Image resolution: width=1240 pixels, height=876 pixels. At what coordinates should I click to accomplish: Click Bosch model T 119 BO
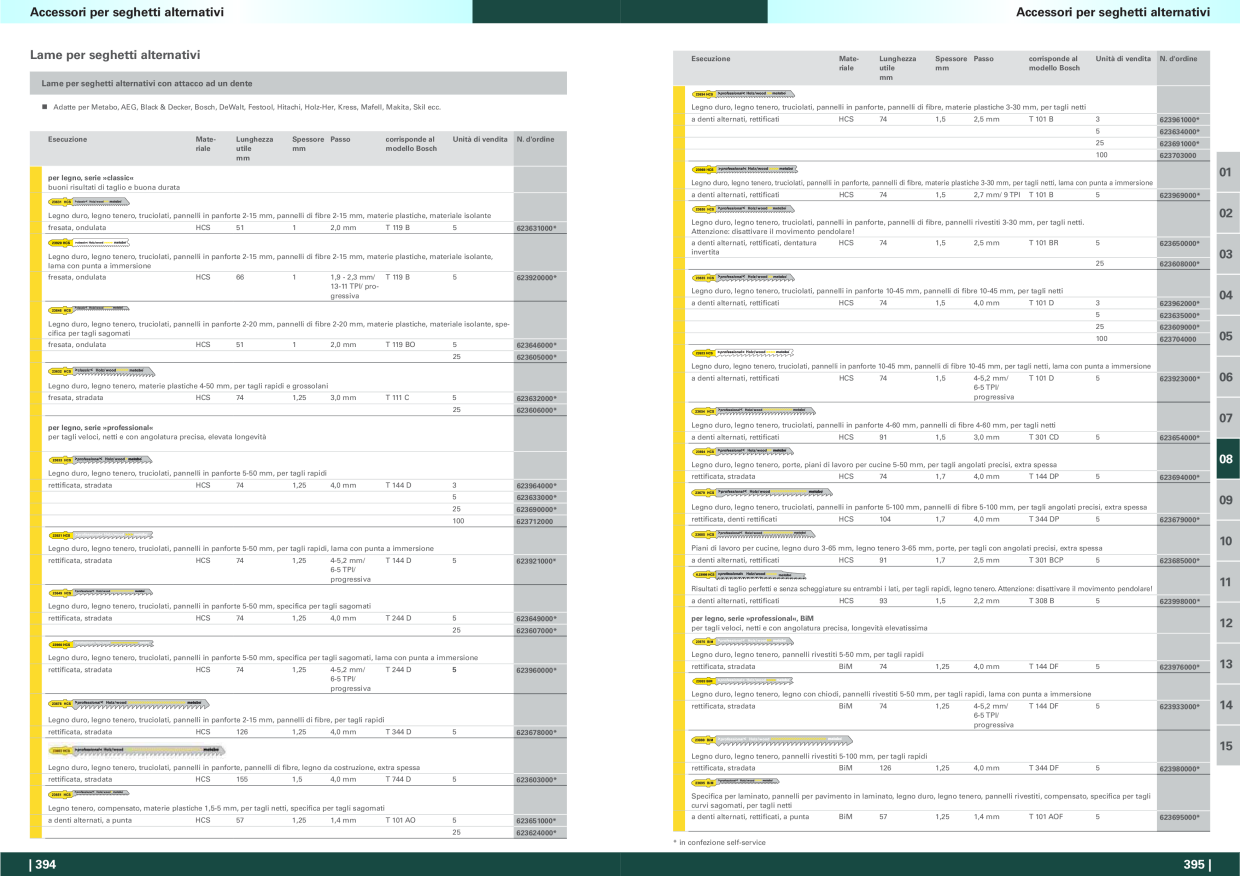point(400,345)
